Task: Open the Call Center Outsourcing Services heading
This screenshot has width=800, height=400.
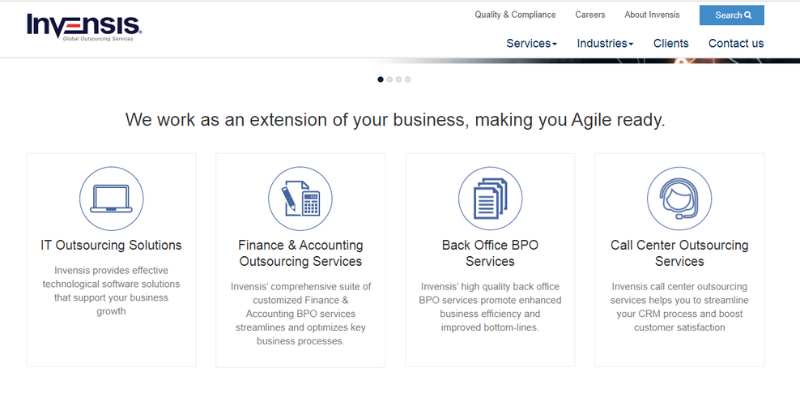Action: click(x=679, y=253)
